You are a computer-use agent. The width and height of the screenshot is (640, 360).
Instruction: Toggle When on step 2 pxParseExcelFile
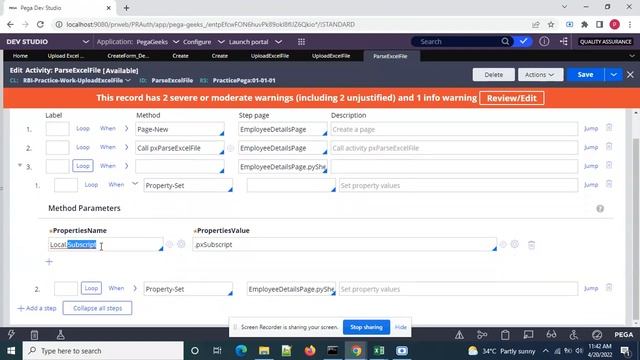108,147
